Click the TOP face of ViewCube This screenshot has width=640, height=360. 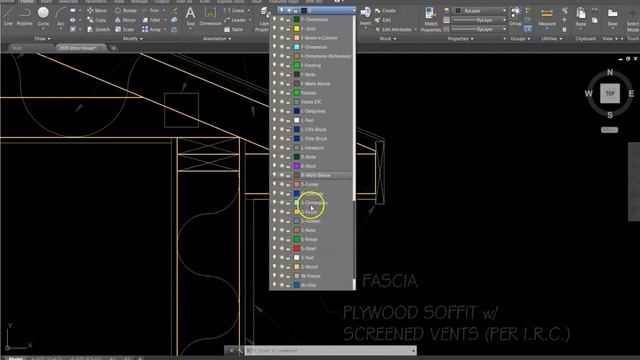pos(610,93)
